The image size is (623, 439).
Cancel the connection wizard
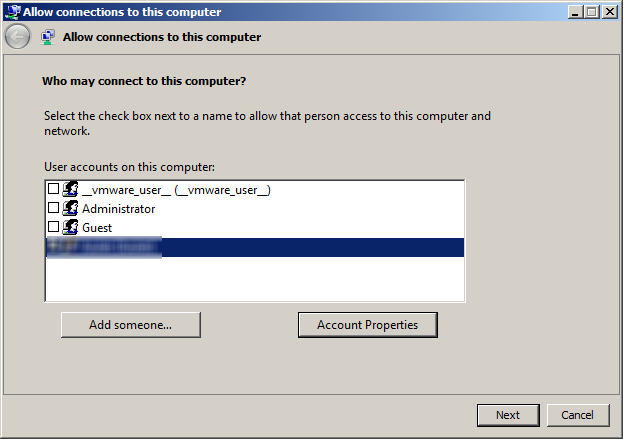(x=578, y=415)
